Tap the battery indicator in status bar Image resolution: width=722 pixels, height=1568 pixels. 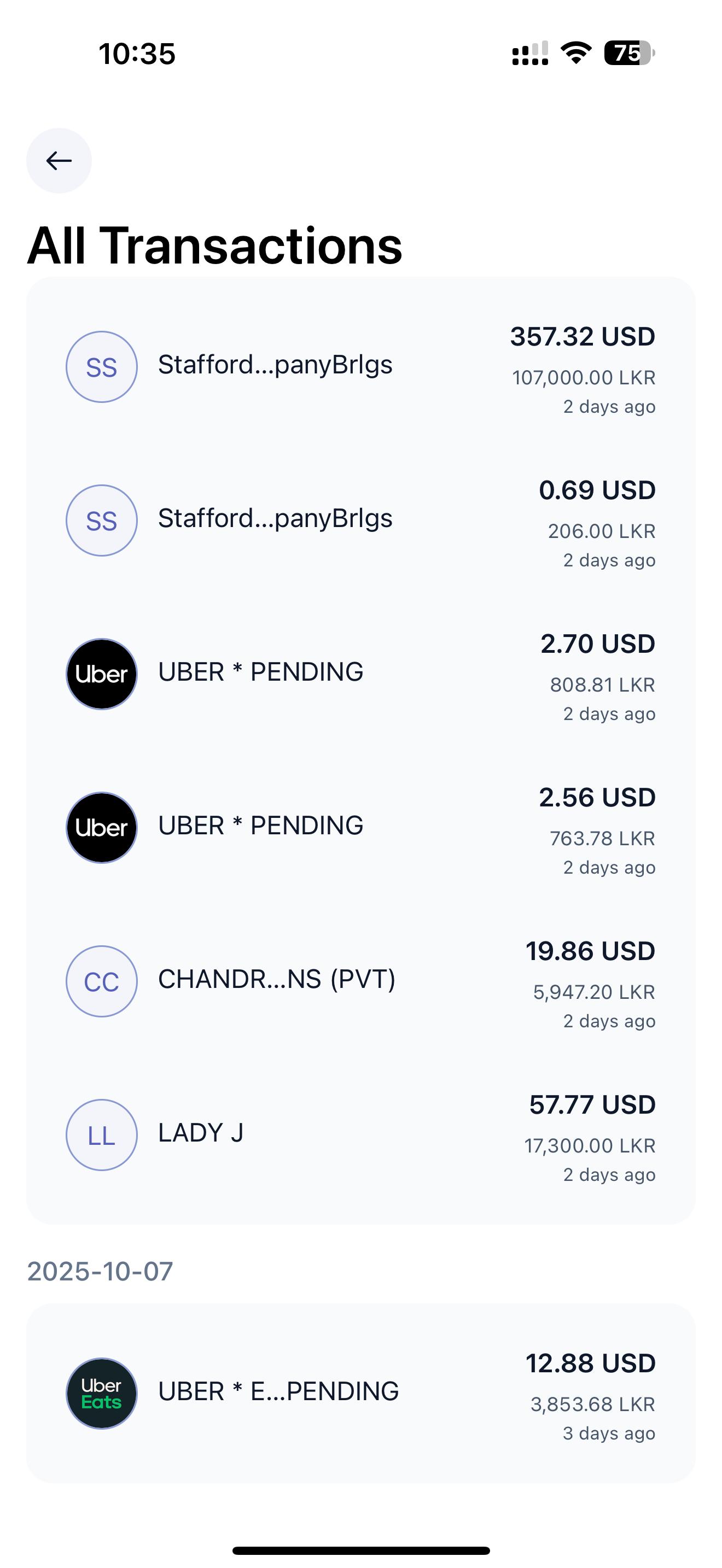pyautogui.click(x=630, y=53)
